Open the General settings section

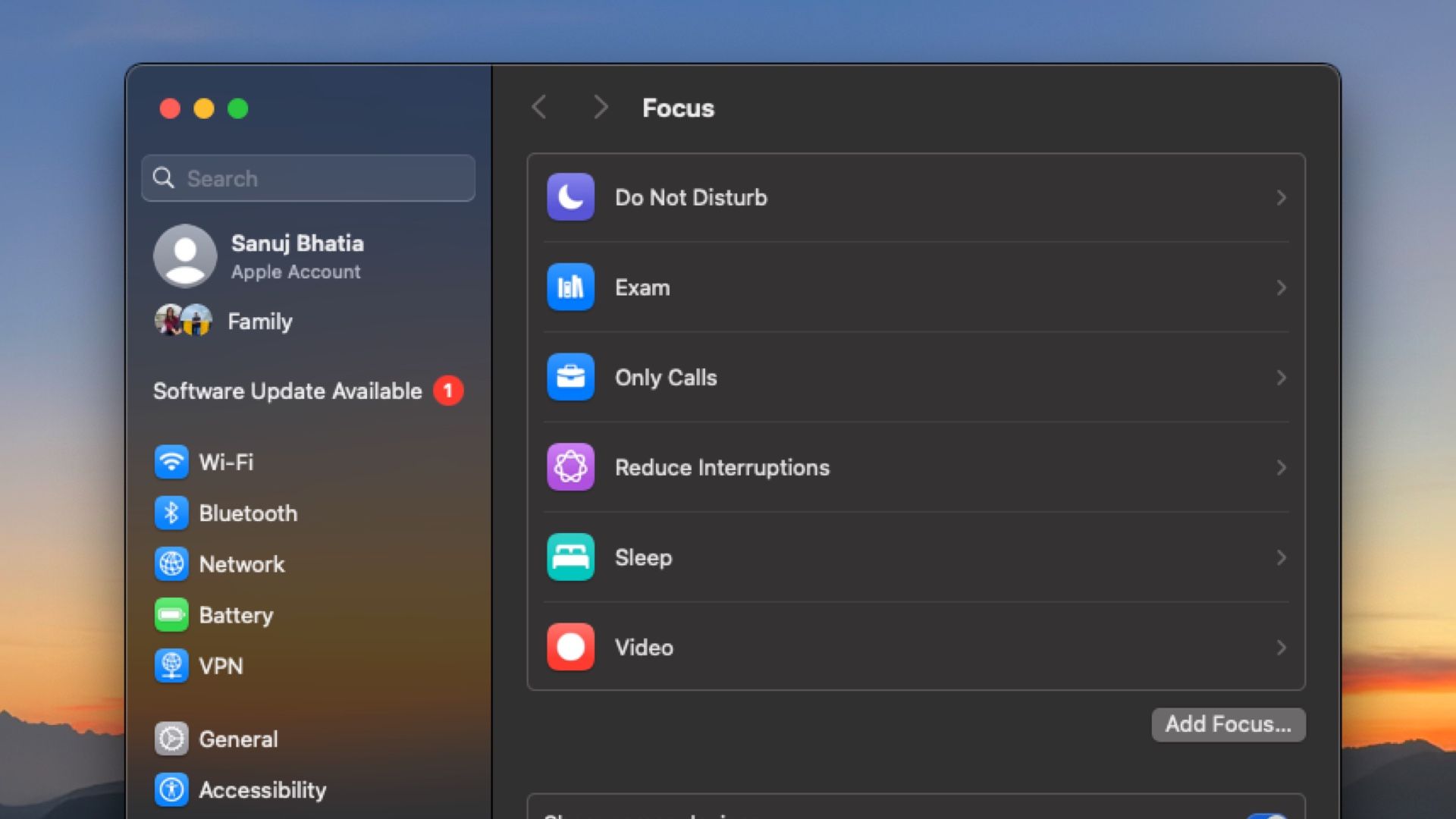[x=237, y=739]
